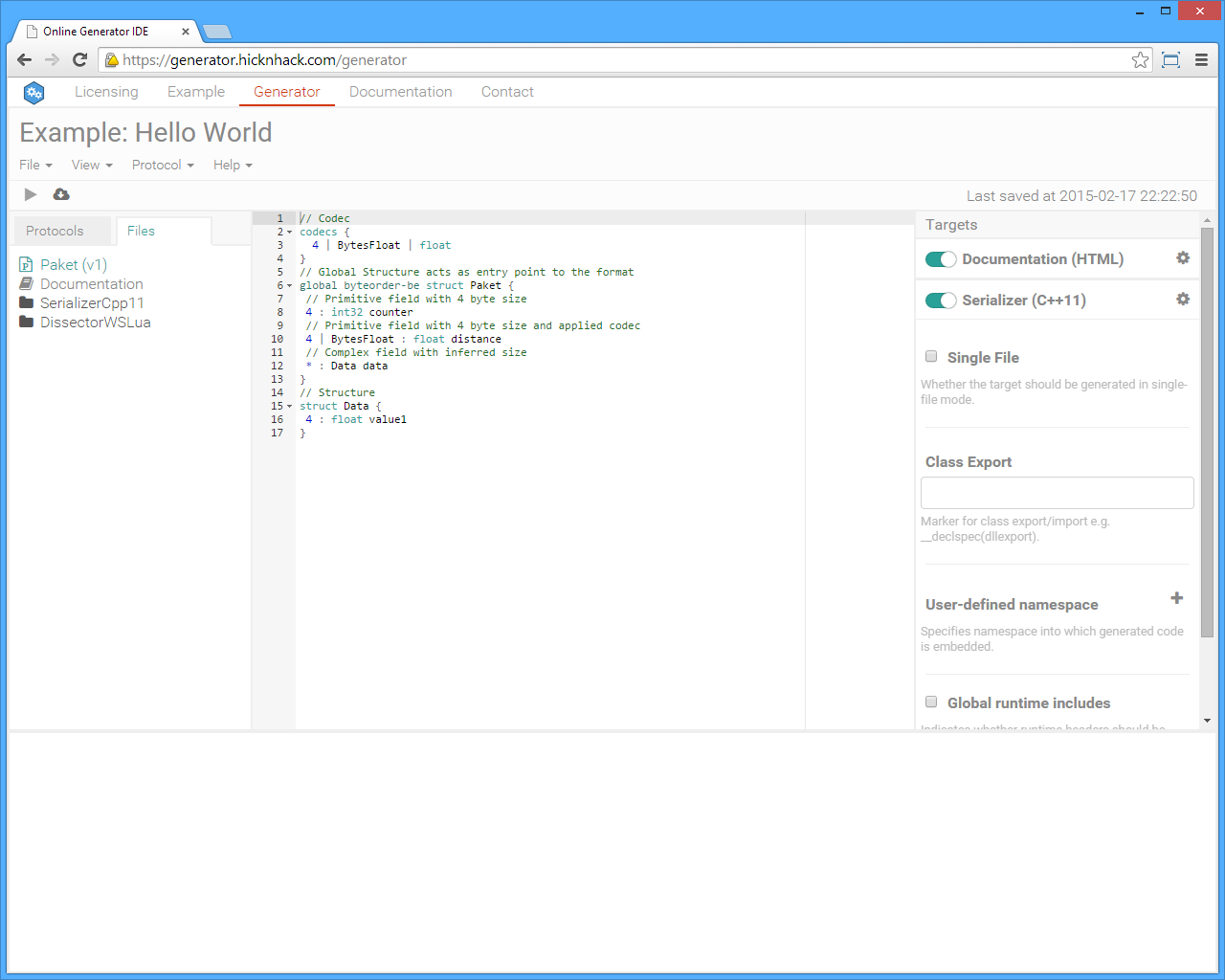Switch to the Protocols tab
Viewport: 1225px width, 980px height.
55,231
